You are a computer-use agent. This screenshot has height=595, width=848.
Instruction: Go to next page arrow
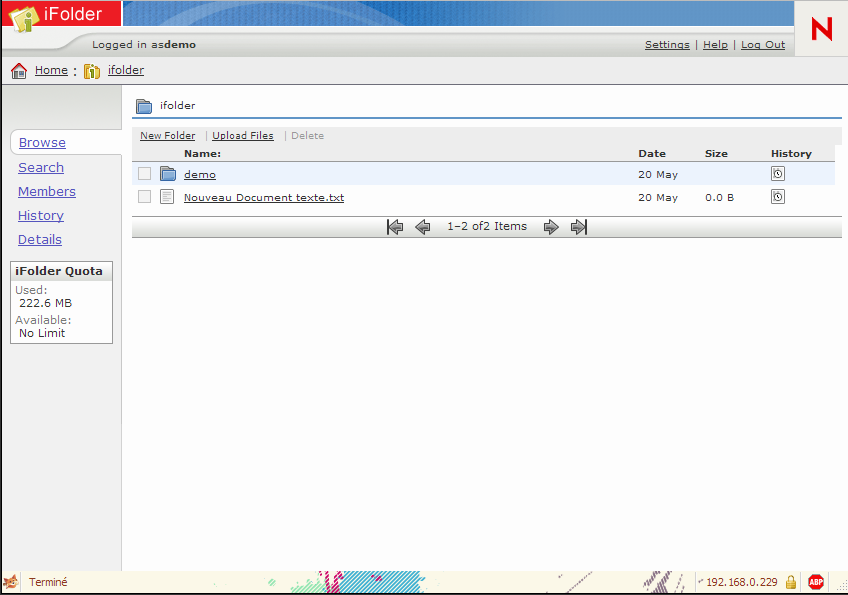(x=551, y=227)
